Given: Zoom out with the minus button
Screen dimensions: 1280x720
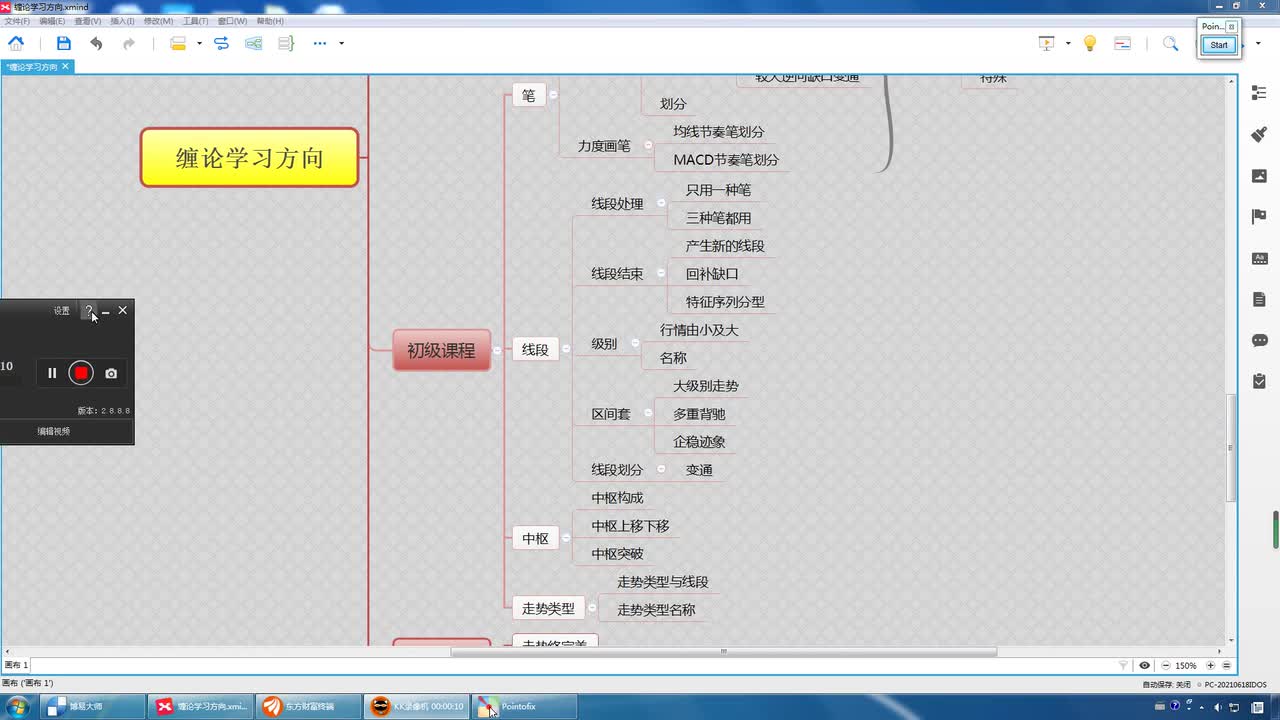Looking at the screenshot, I should click(x=1166, y=665).
